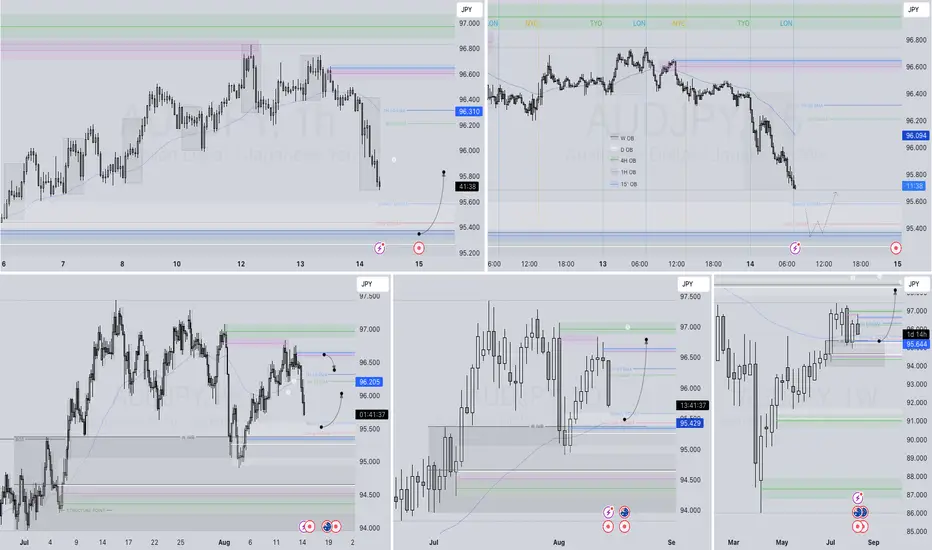932x550 pixels.
Task: Select arrow drawing's lower endpoint on the 41:38 chart
Action: click(x=419, y=234)
